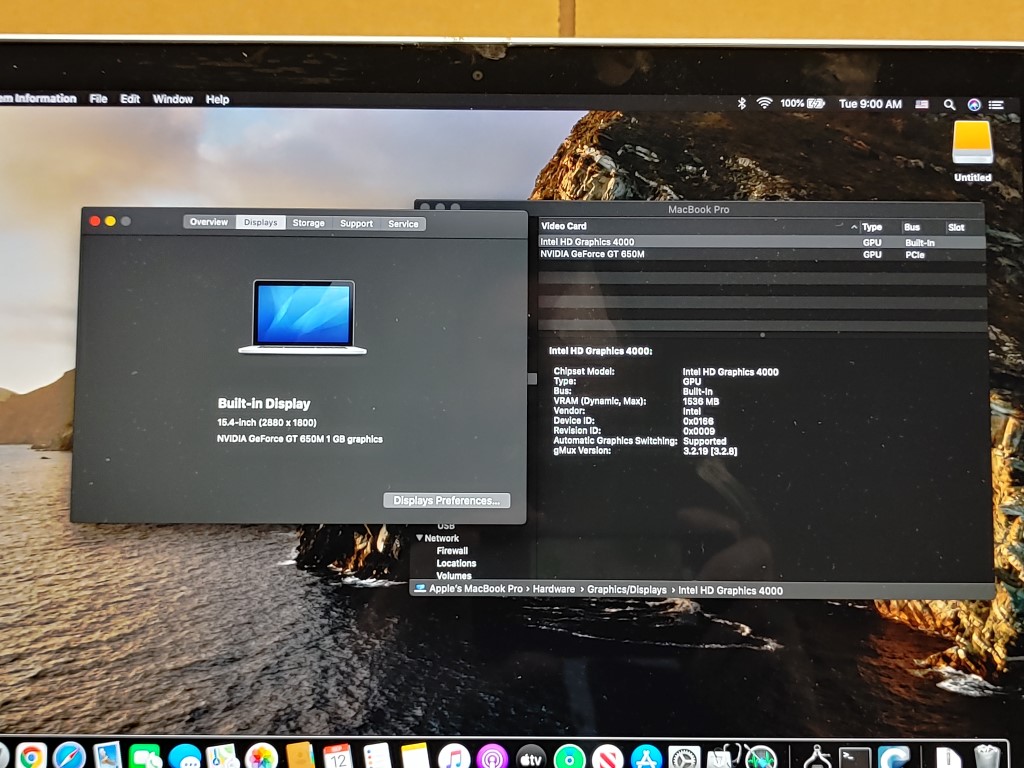Click the Bus column header
1024x768 pixels.
pos(912,227)
